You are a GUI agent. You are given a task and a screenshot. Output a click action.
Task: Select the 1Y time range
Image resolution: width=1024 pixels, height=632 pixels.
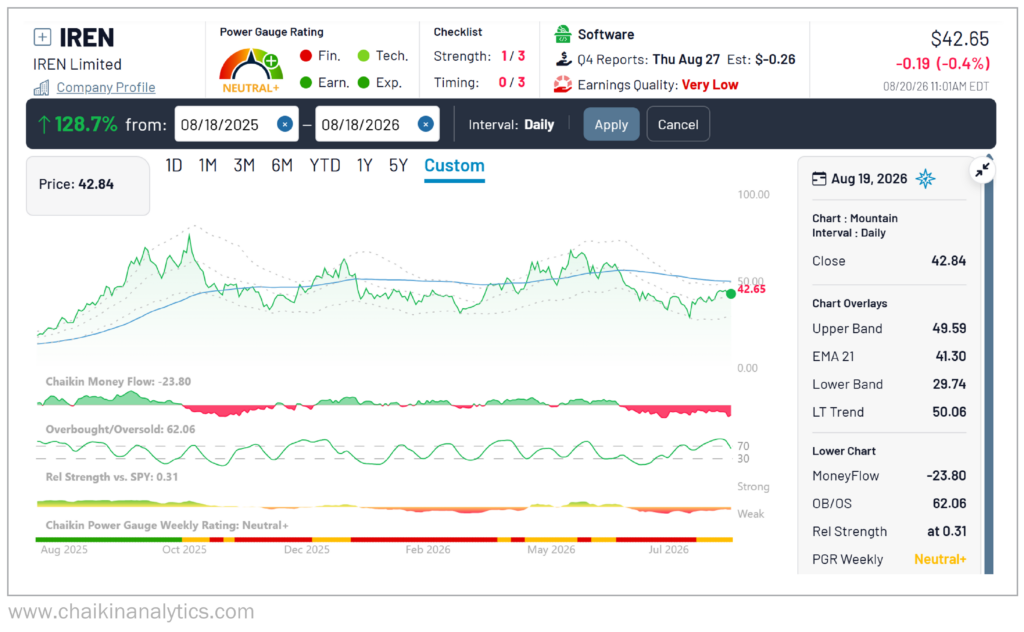(364, 166)
